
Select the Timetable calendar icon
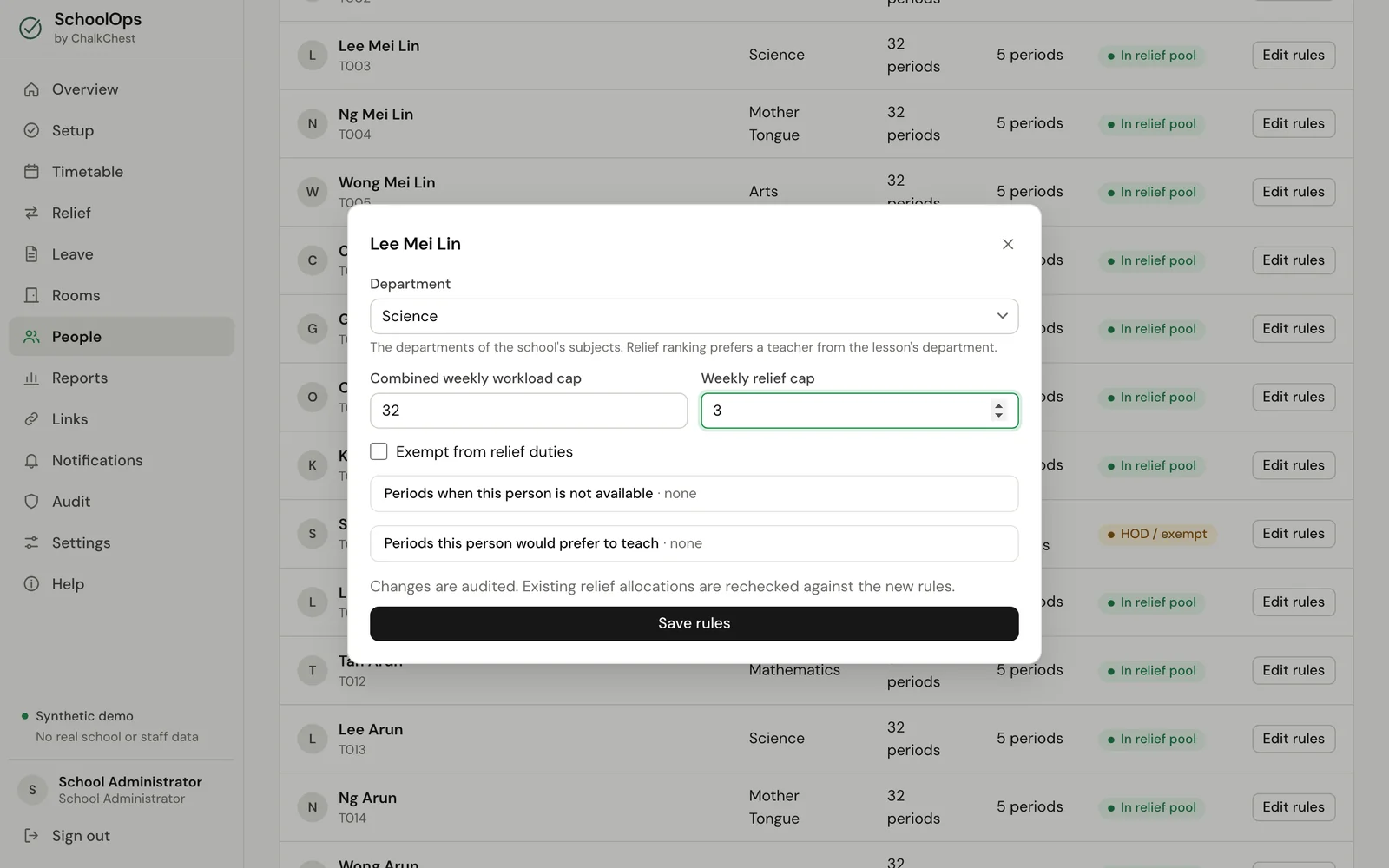[x=31, y=172]
